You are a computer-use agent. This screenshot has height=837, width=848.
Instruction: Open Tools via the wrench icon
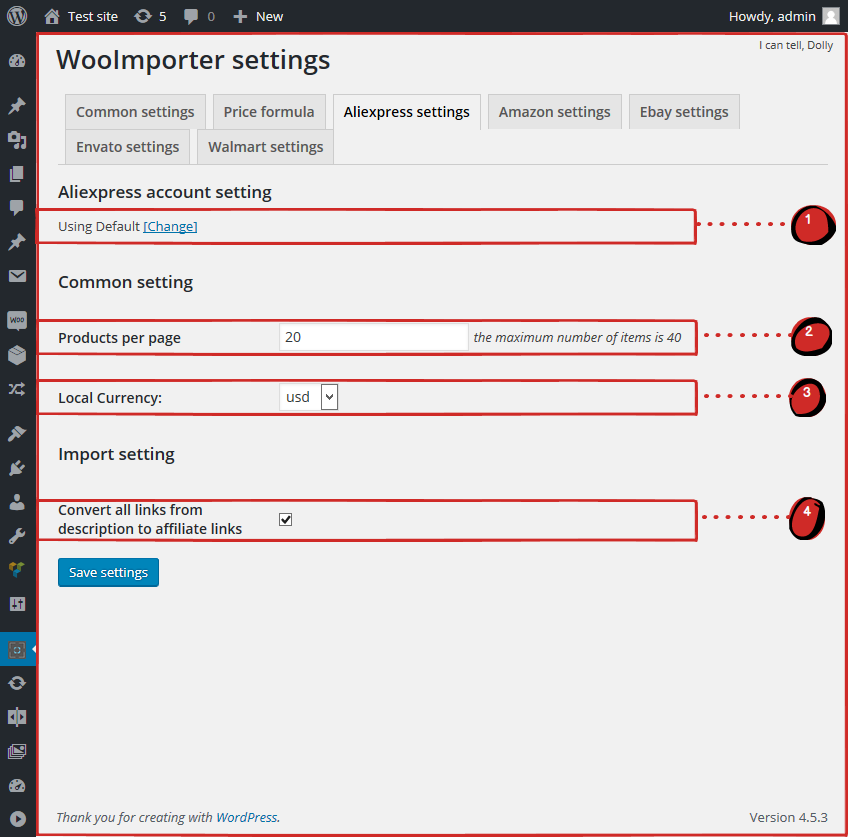(x=17, y=536)
